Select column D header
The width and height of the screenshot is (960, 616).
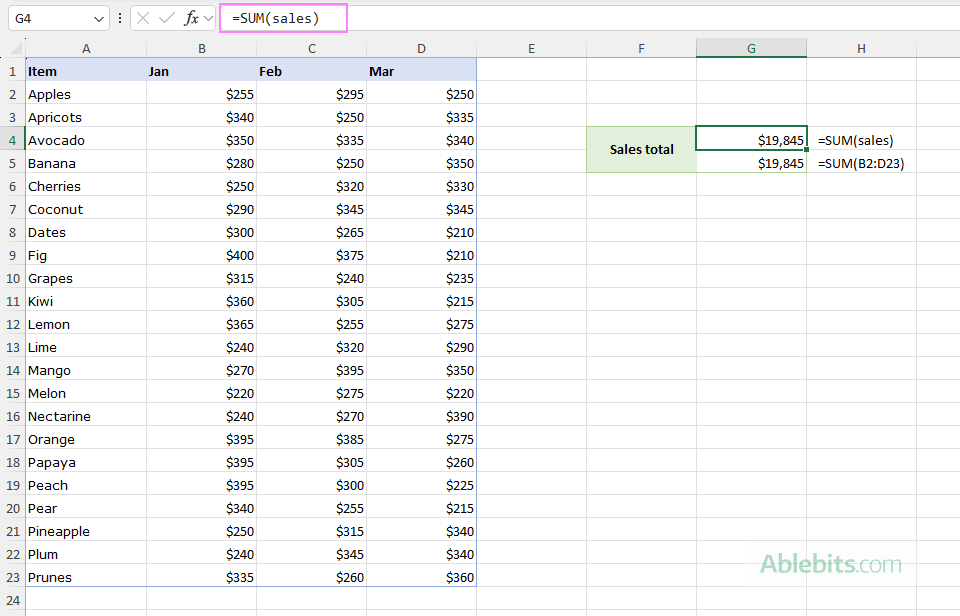[x=421, y=47]
